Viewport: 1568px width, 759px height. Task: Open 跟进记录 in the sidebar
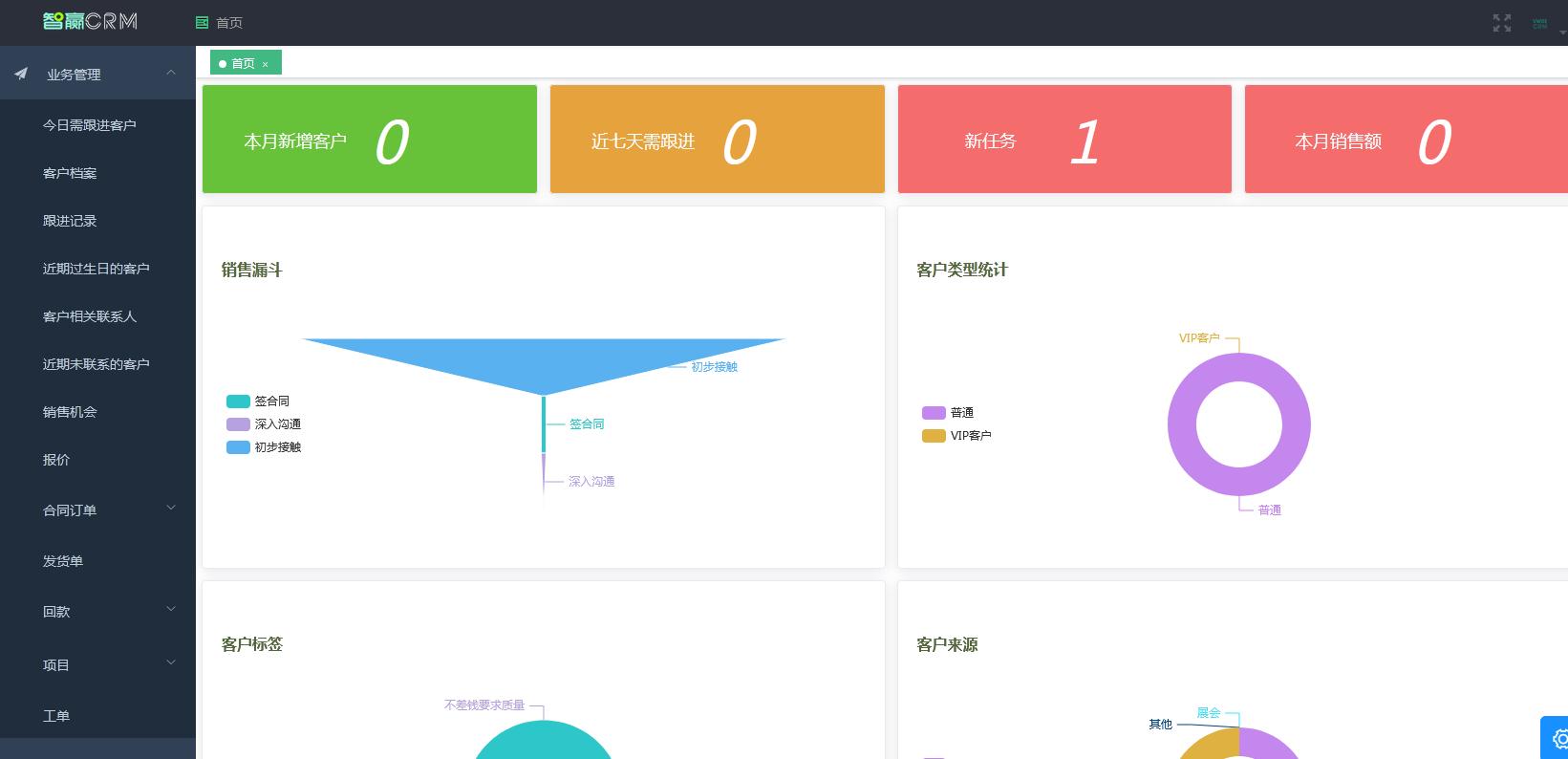click(x=70, y=221)
